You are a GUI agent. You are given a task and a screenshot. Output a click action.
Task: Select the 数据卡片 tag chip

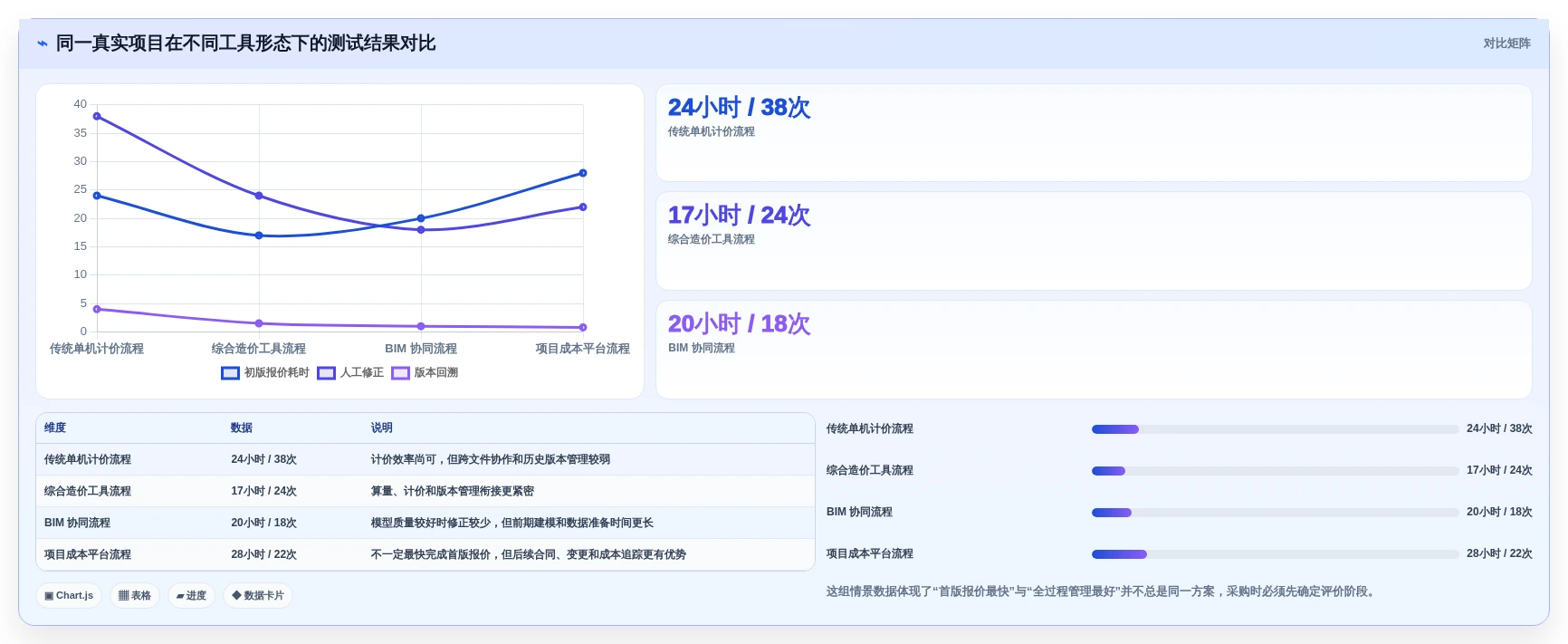pyautogui.click(x=258, y=595)
